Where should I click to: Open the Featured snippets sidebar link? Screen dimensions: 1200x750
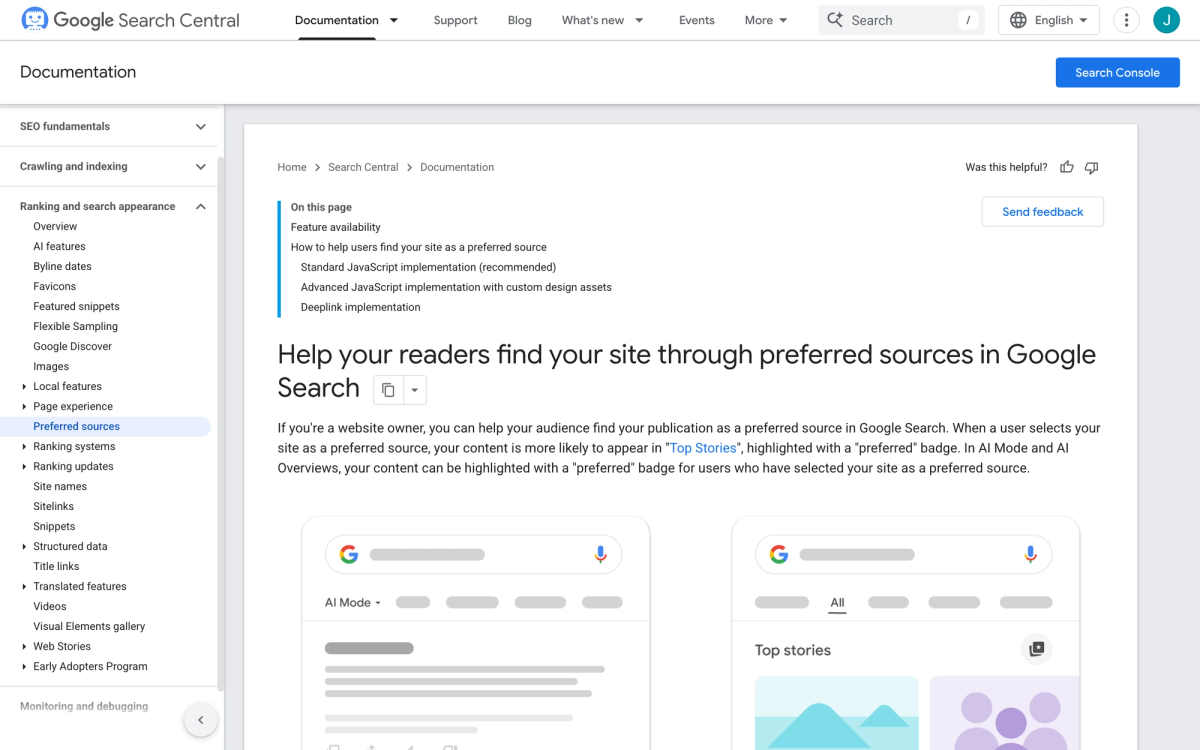[x=76, y=306]
